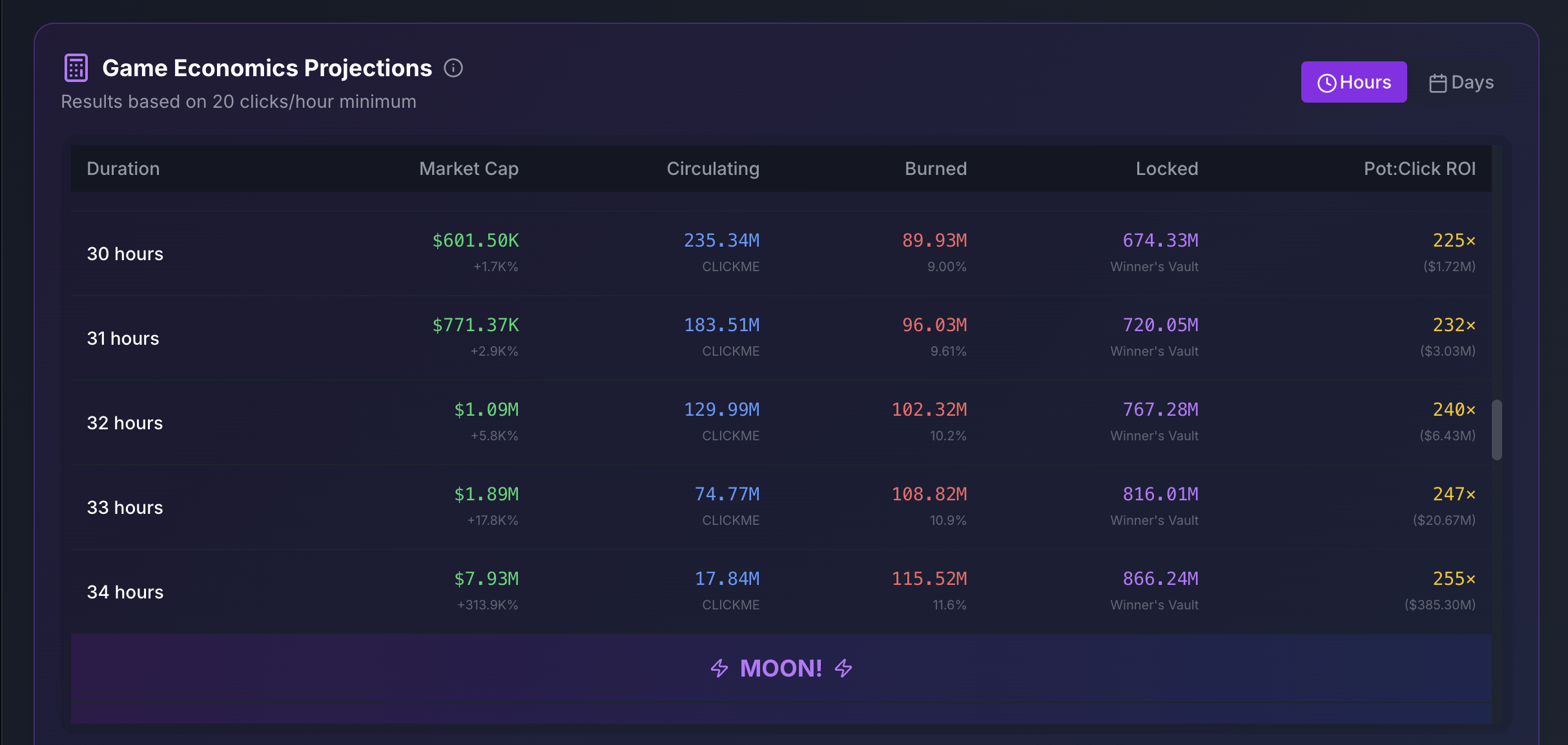Click market cap value $7.93M
This screenshot has width=1568, height=745.
(486, 578)
